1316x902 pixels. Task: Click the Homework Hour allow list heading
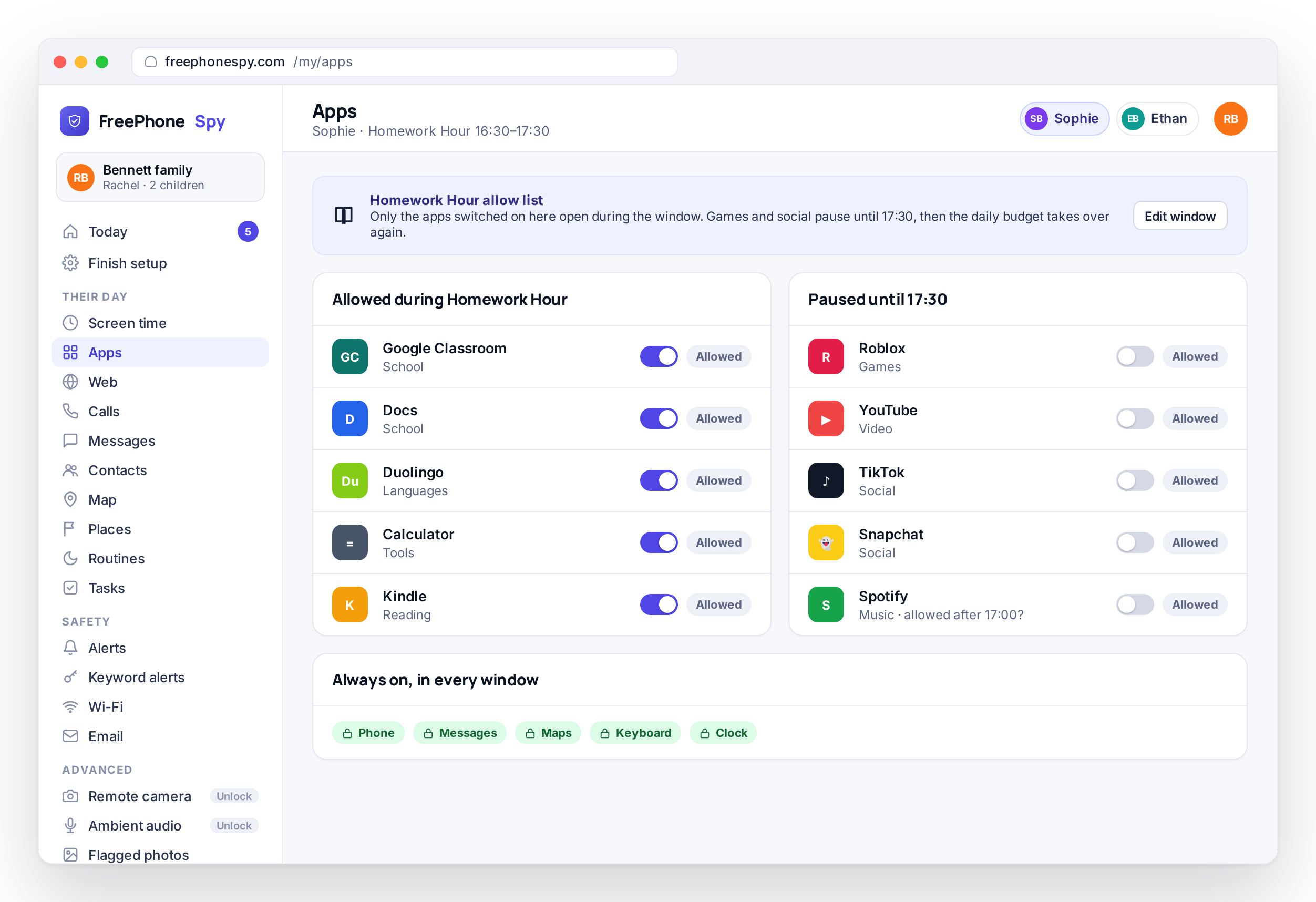pyautogui.click(x=456, y=200)
